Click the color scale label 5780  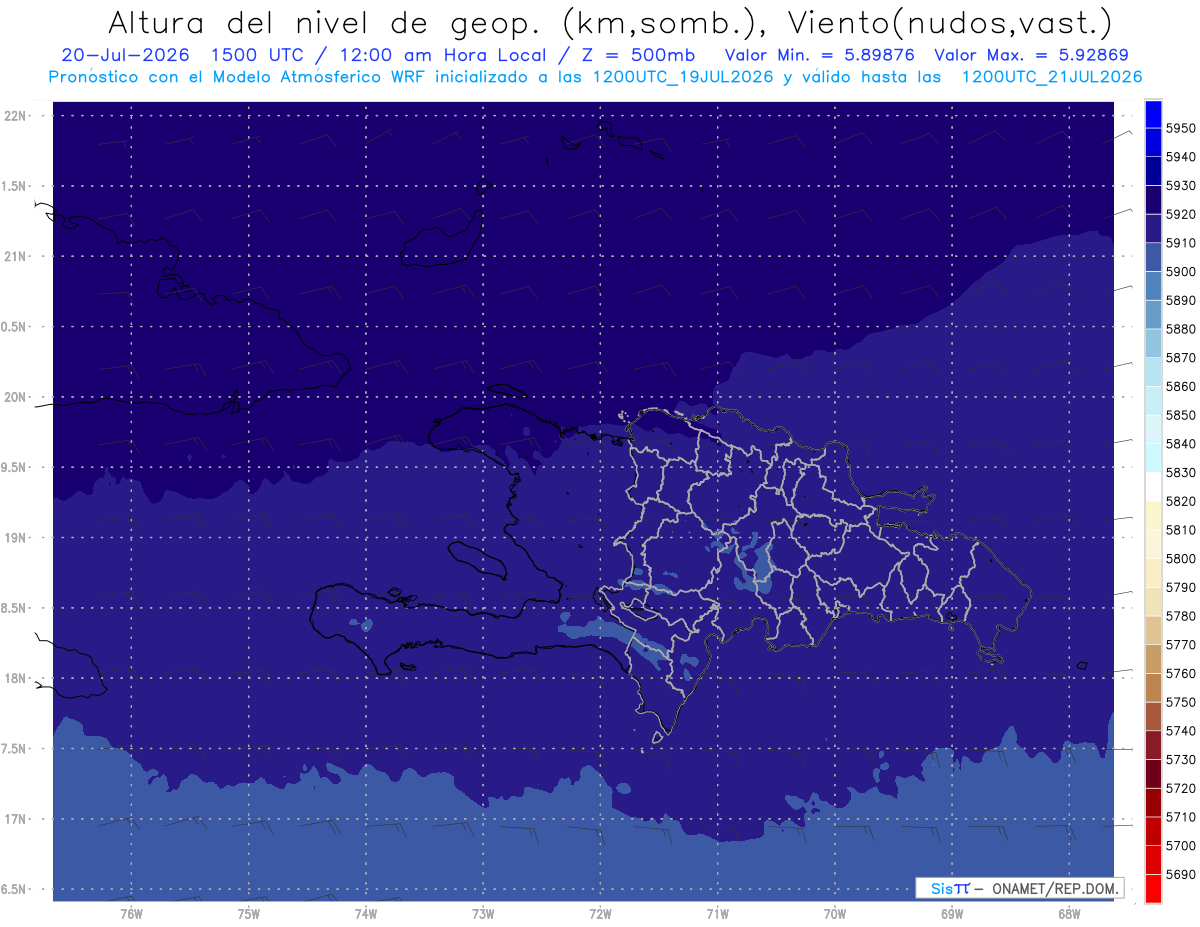coord(1180,616)
